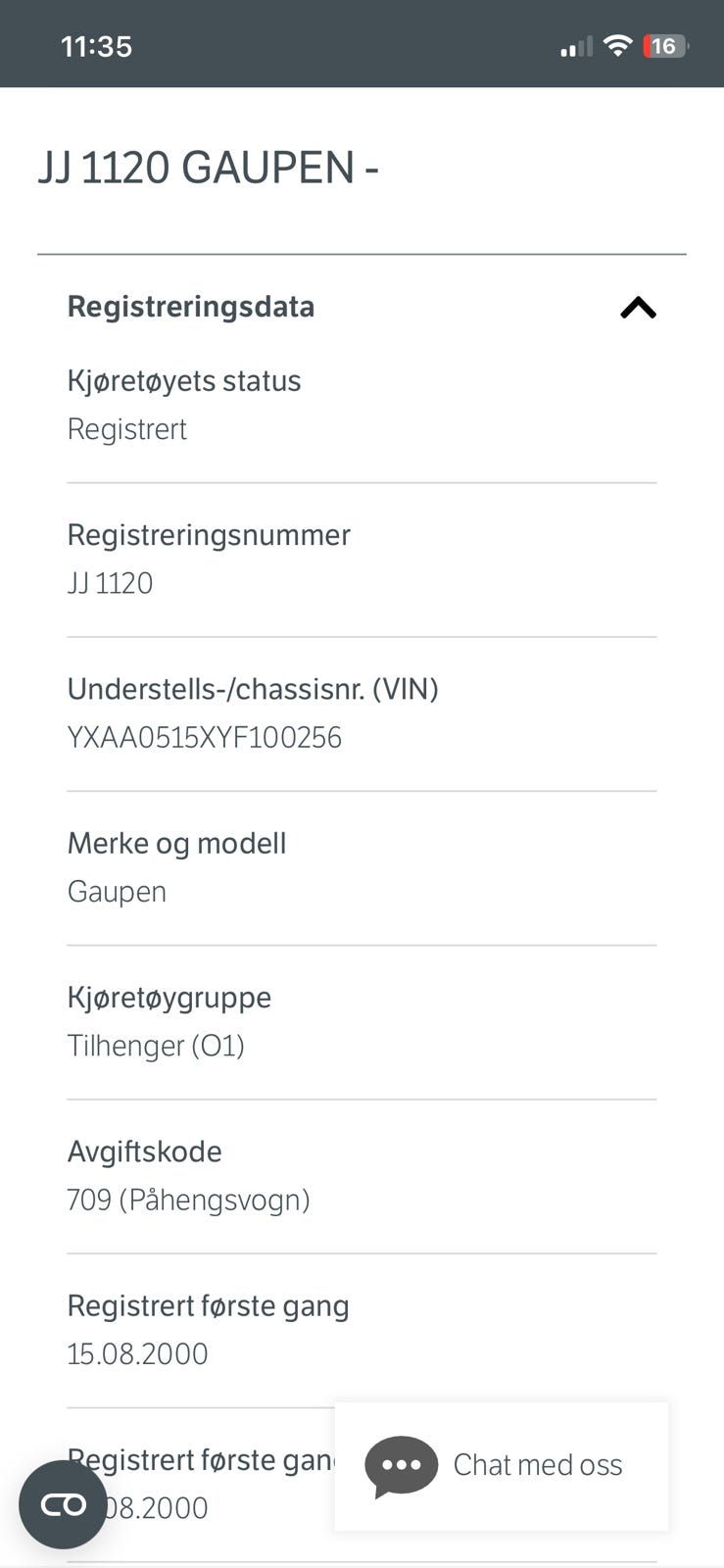Select the JJ 1120 GAUPEN page title
The height and width of the screenshot is (1568, 724).
point(208,168)
